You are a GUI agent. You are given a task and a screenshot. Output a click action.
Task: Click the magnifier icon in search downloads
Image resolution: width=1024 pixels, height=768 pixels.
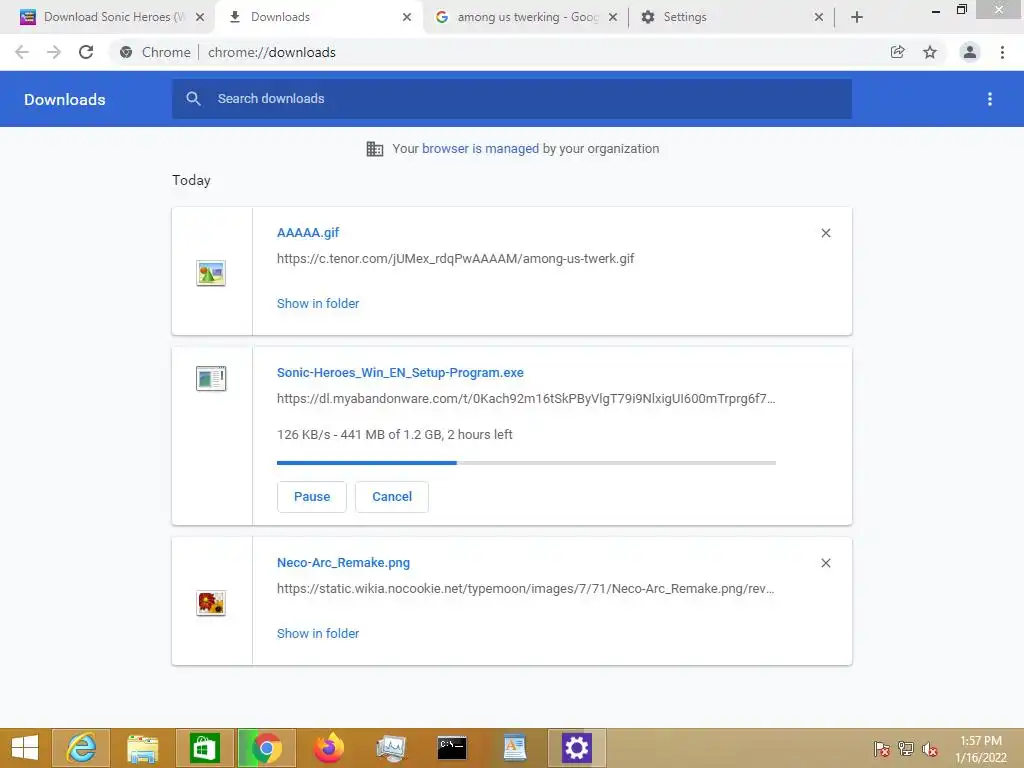pos(193,99)
